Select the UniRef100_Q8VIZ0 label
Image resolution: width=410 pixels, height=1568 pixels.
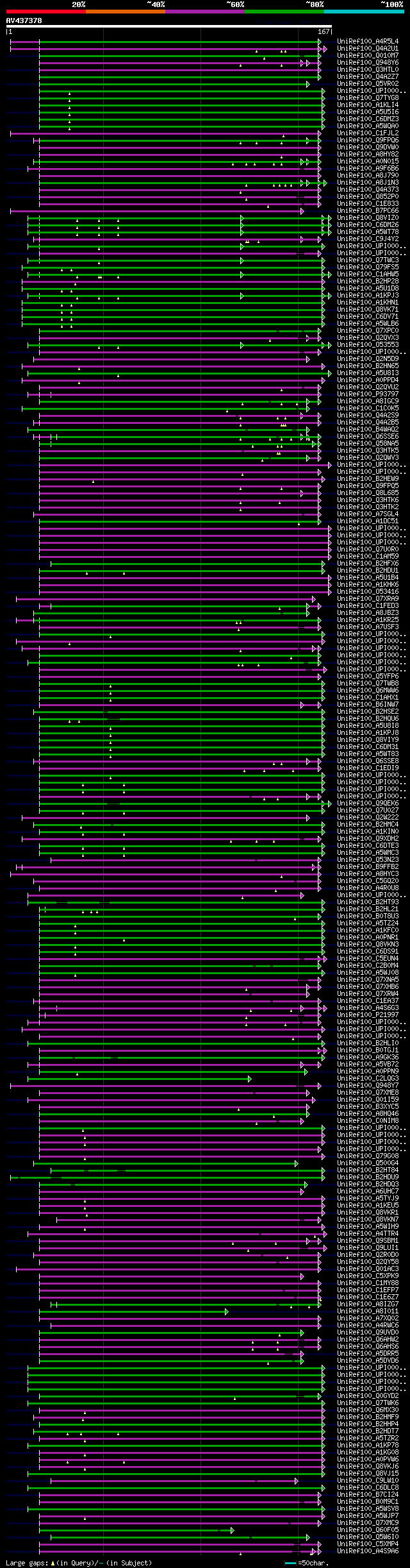(x=368, y=218)
